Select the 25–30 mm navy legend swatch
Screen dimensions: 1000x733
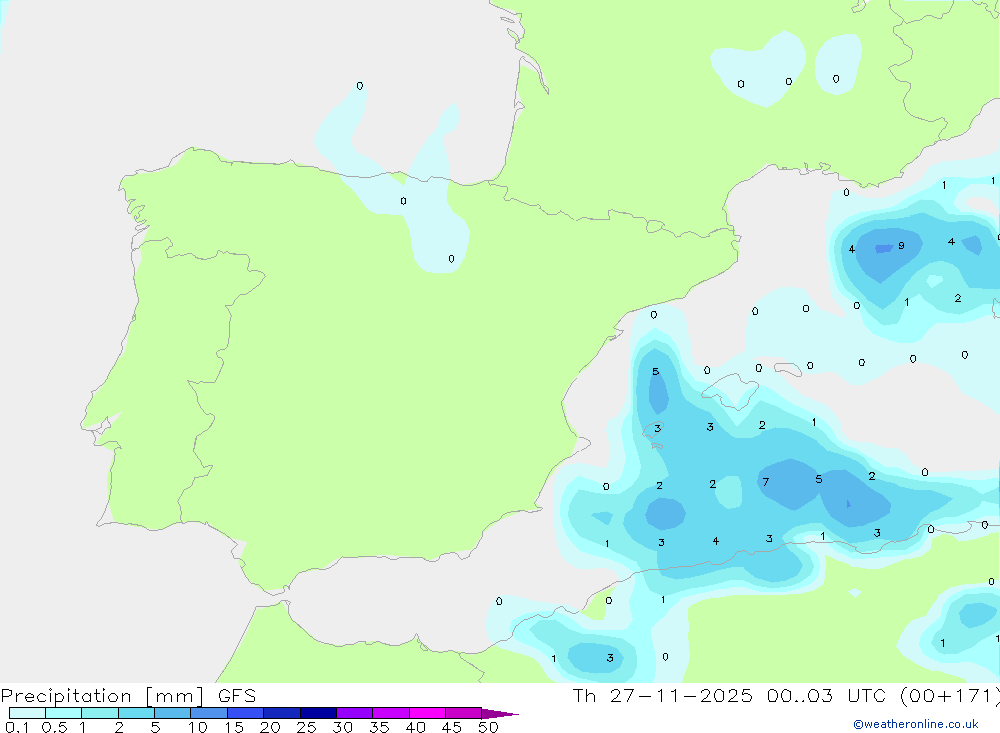pos(318,713)
